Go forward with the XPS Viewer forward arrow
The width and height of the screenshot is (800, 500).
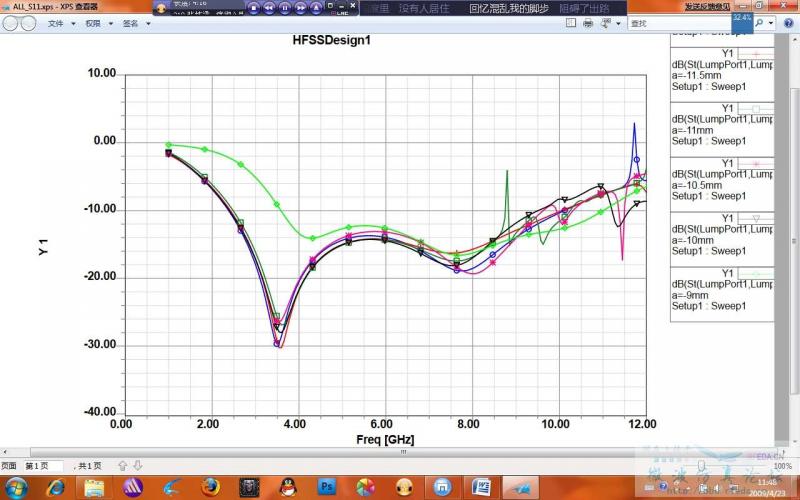pos(28,23)
